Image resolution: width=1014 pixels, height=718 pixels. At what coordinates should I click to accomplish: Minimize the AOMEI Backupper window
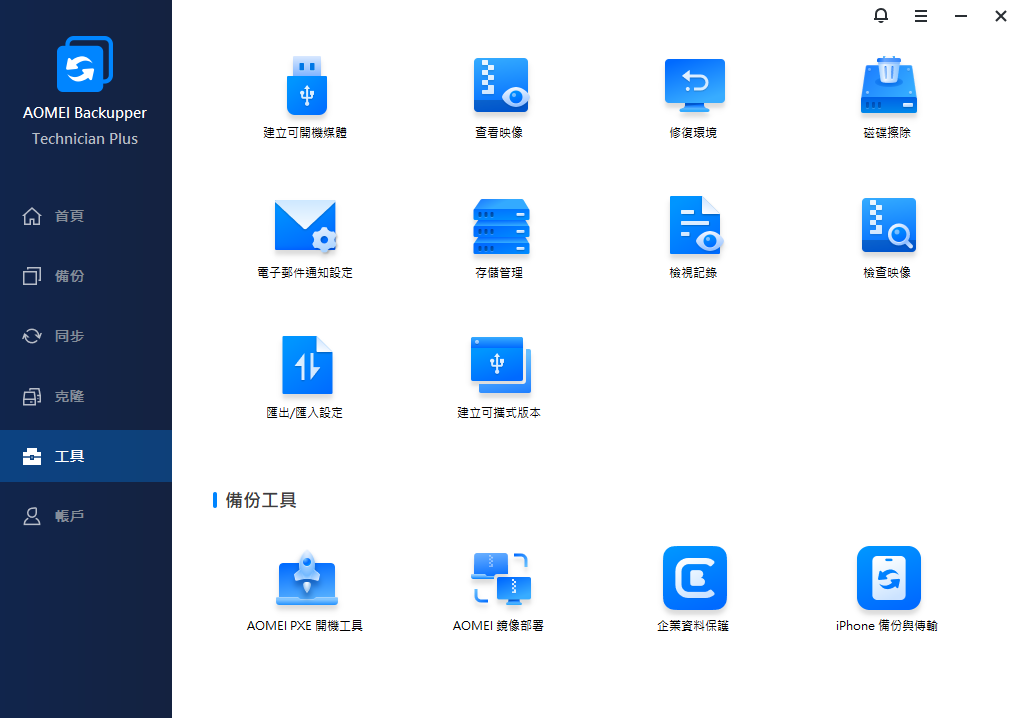(x=961, y=16)
